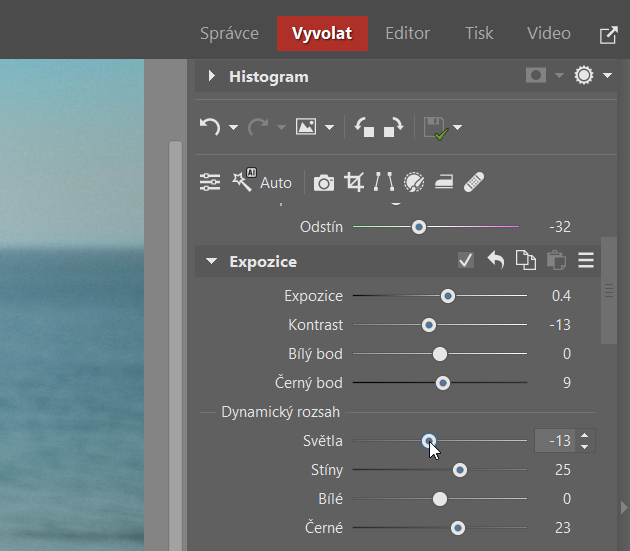Toggle the Expozice group checkbox

(x=466, y=261)
